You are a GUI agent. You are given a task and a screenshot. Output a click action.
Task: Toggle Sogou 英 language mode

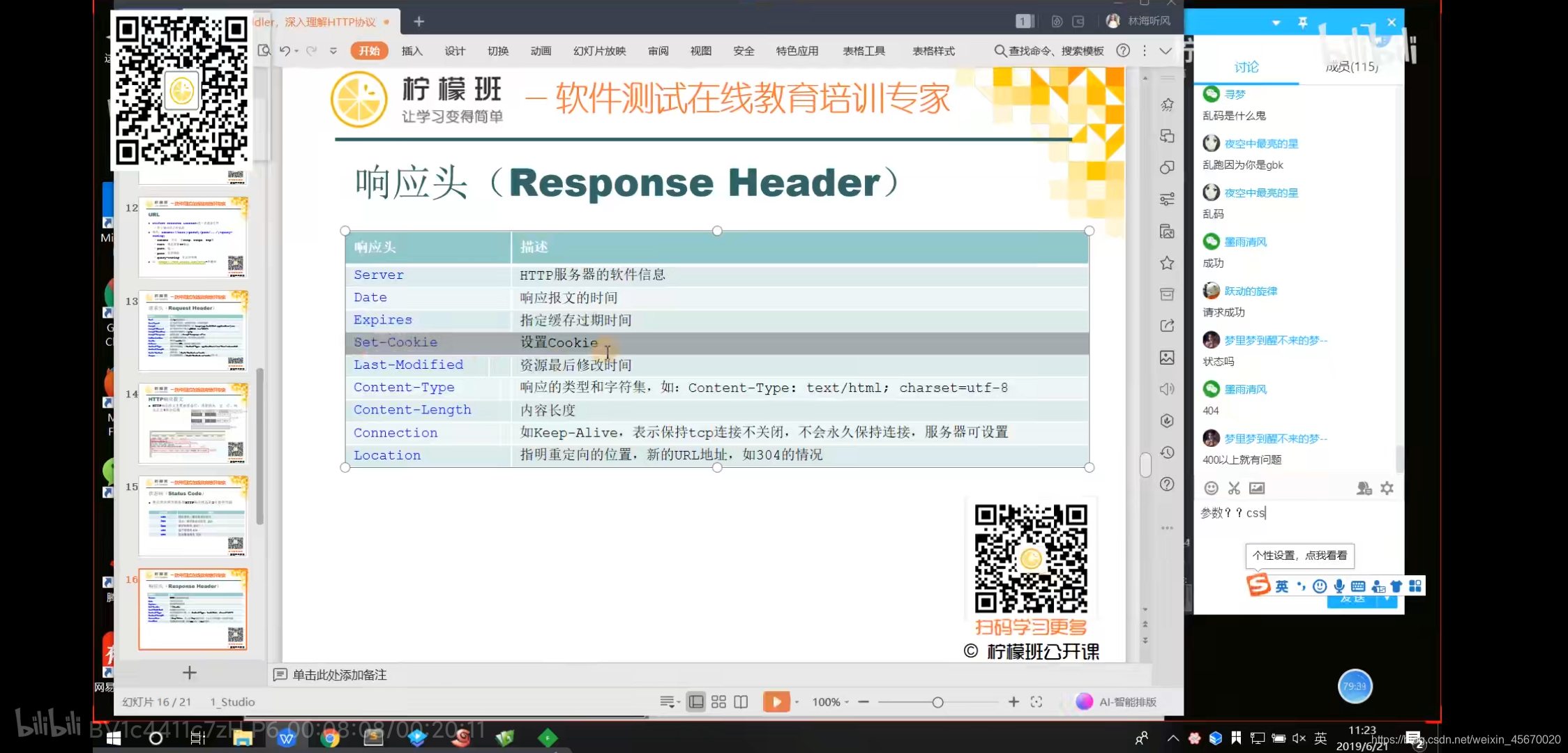[1282, 586]
